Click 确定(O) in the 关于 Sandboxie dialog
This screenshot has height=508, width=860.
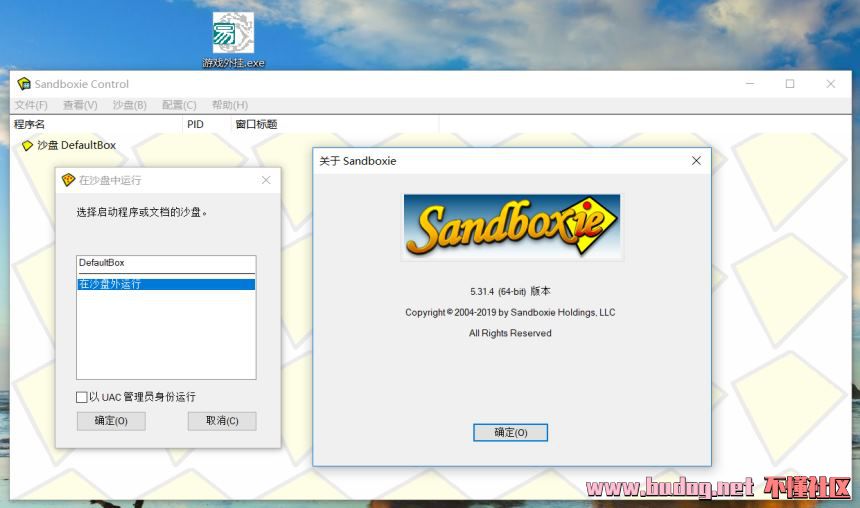[511, 432]
